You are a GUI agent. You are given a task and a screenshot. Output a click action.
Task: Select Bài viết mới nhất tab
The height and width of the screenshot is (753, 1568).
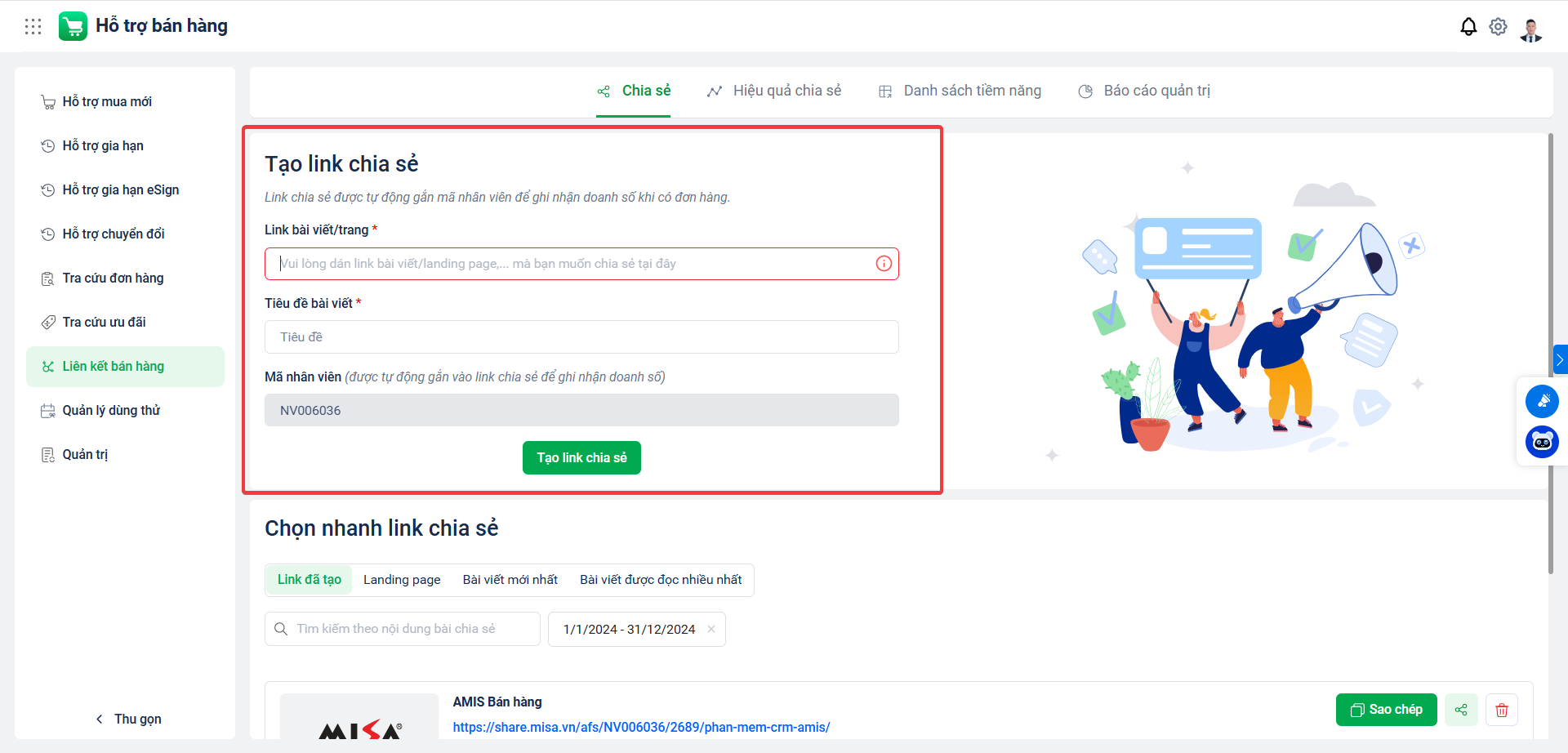pyautogui.click(x=510, y=579)
